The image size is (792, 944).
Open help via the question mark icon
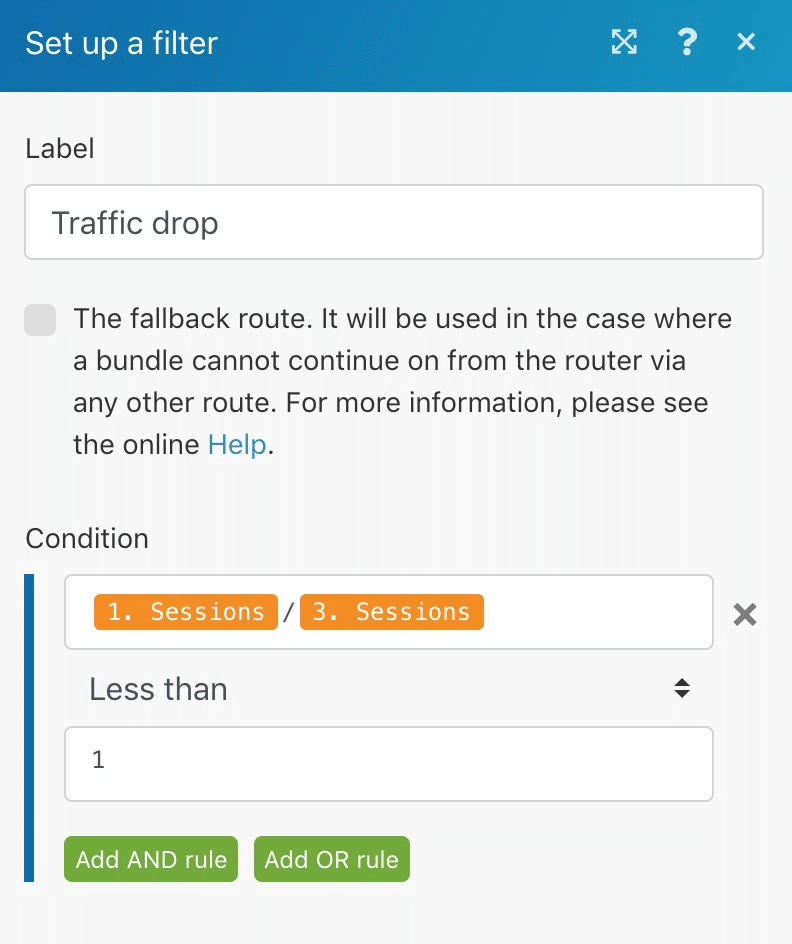(x=687, y=42)
